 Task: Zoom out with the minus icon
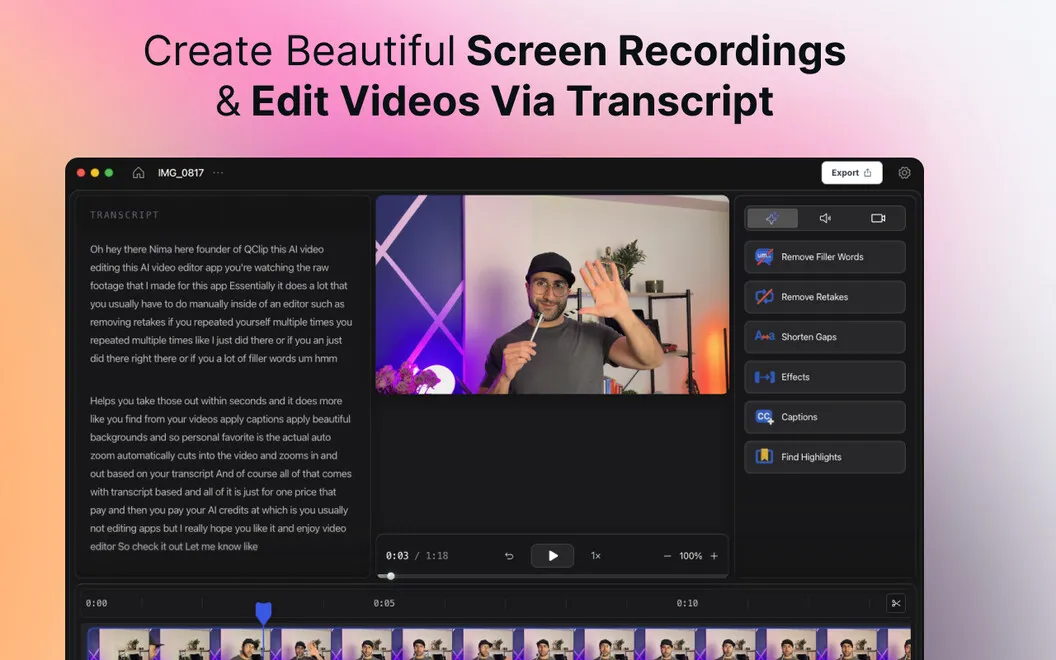[667, 556]
